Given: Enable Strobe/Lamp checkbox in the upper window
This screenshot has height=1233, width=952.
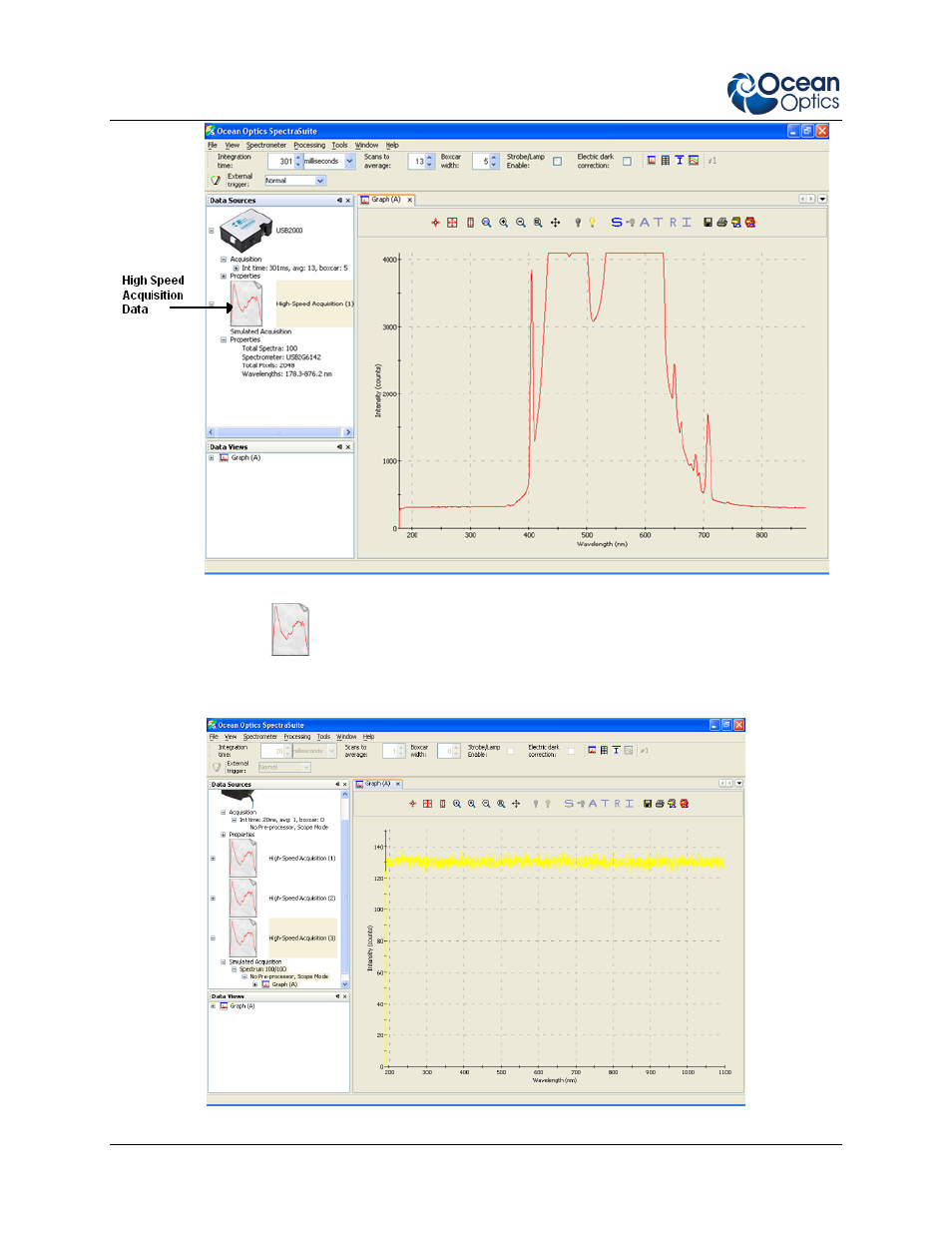Looking at the screenshot, I should coord(558,161).
